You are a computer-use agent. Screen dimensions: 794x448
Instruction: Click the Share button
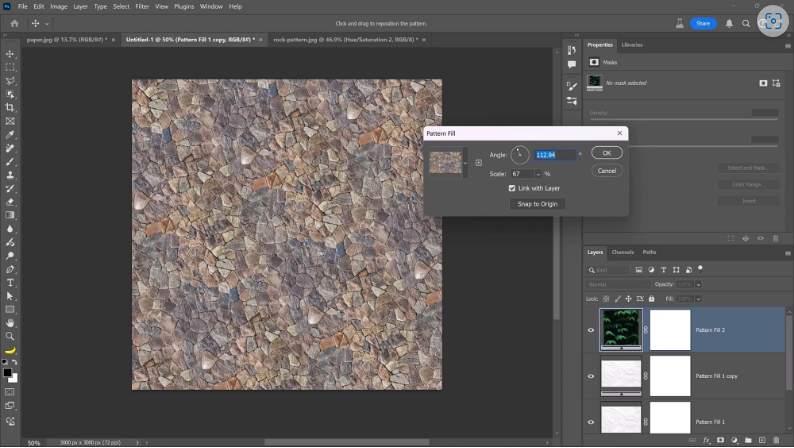703,23
